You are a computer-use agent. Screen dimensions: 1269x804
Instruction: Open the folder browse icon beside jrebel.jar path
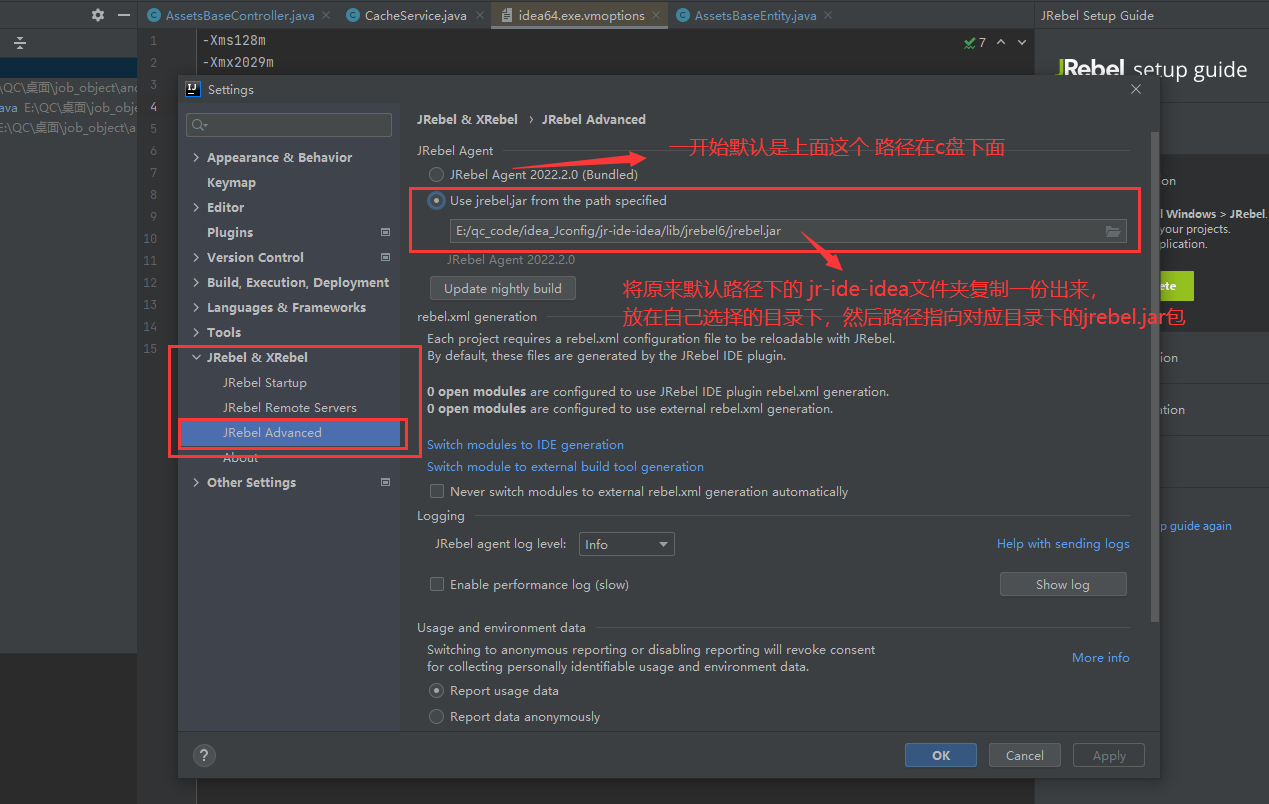click(x=1113, y=231)
